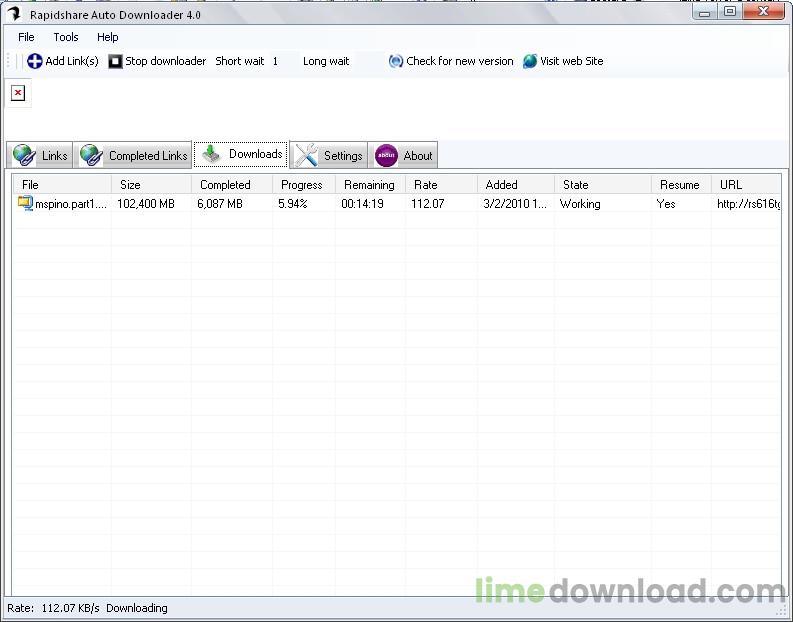Image resolution: width=793 pixels, height=622 pixels.
Task: Close the Rapidshare Auto Downloader window
Action: (x=764, y=12)
